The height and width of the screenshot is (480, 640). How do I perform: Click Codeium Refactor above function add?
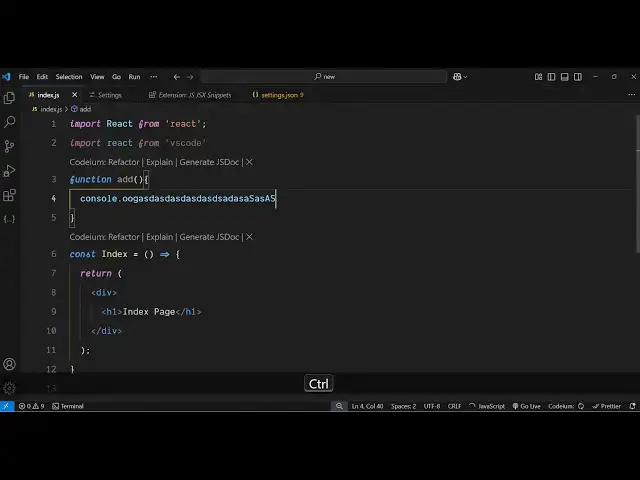[124, 162]
